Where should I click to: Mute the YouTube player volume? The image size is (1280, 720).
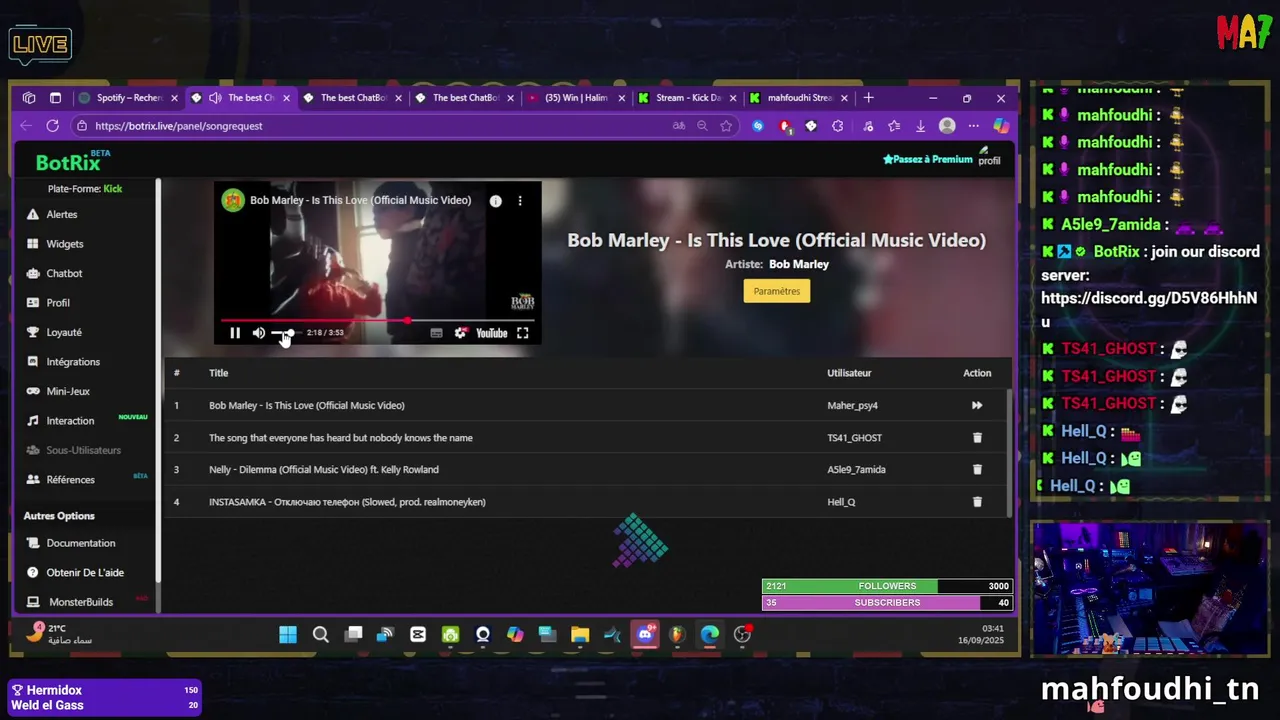(x=259, y=333)
